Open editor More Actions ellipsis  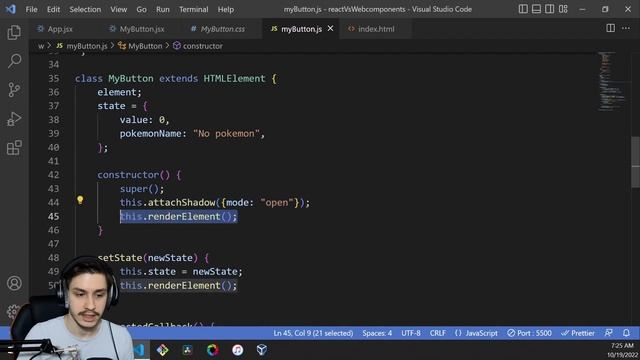[x=626, y=28]
